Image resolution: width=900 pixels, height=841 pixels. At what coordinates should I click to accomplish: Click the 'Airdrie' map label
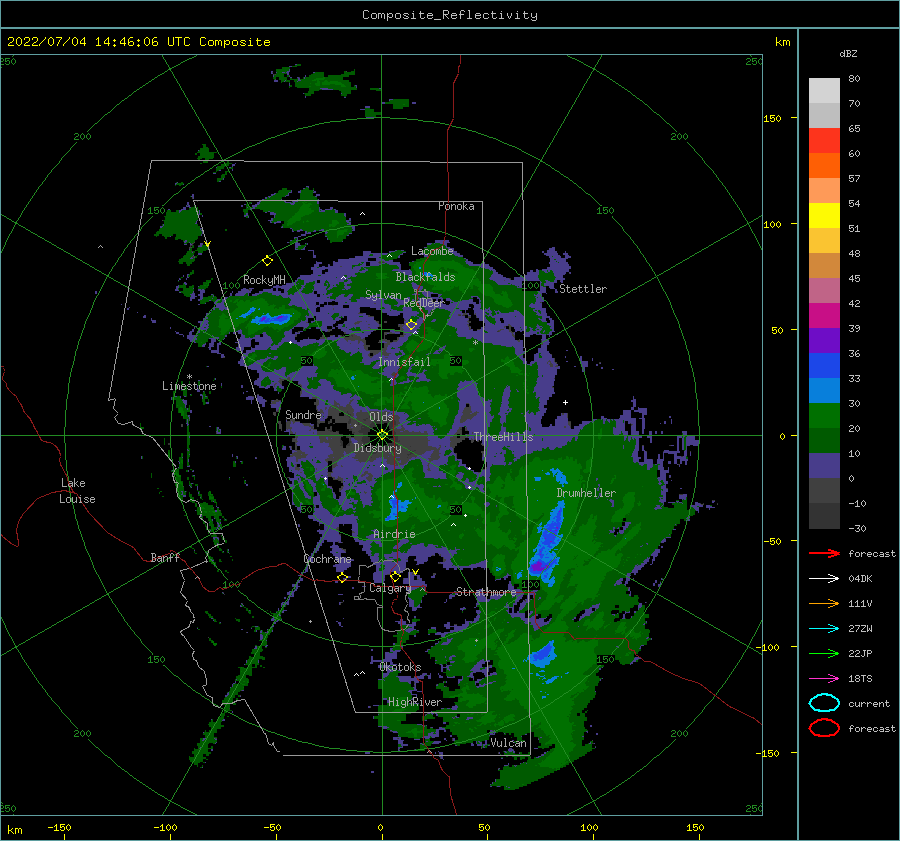click(x=394, y=534)
